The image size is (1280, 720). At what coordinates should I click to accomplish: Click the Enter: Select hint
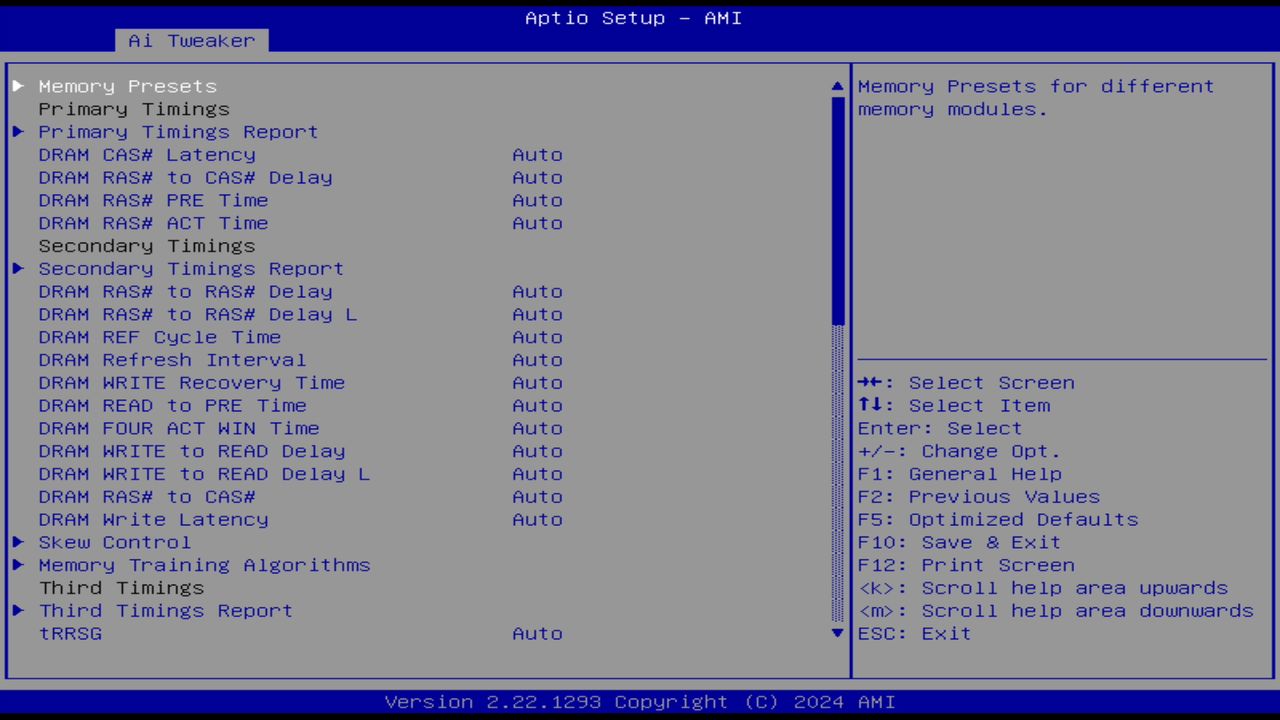coord(940,429)
